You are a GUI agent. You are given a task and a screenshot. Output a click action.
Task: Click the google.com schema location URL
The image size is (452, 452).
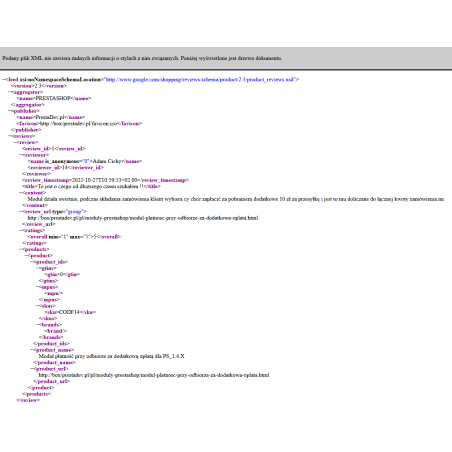pos(200,79)
